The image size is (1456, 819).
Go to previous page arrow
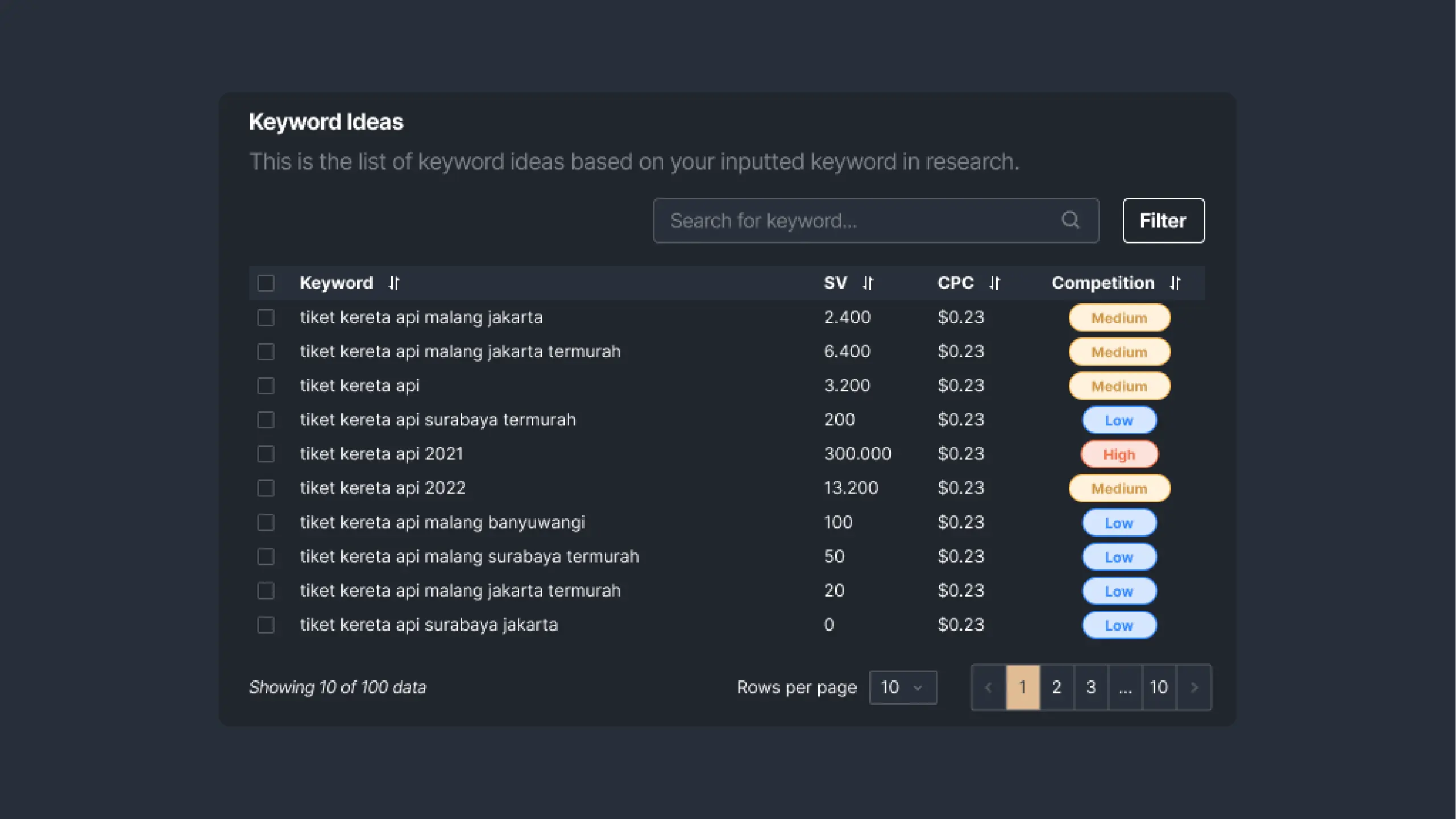989,687
